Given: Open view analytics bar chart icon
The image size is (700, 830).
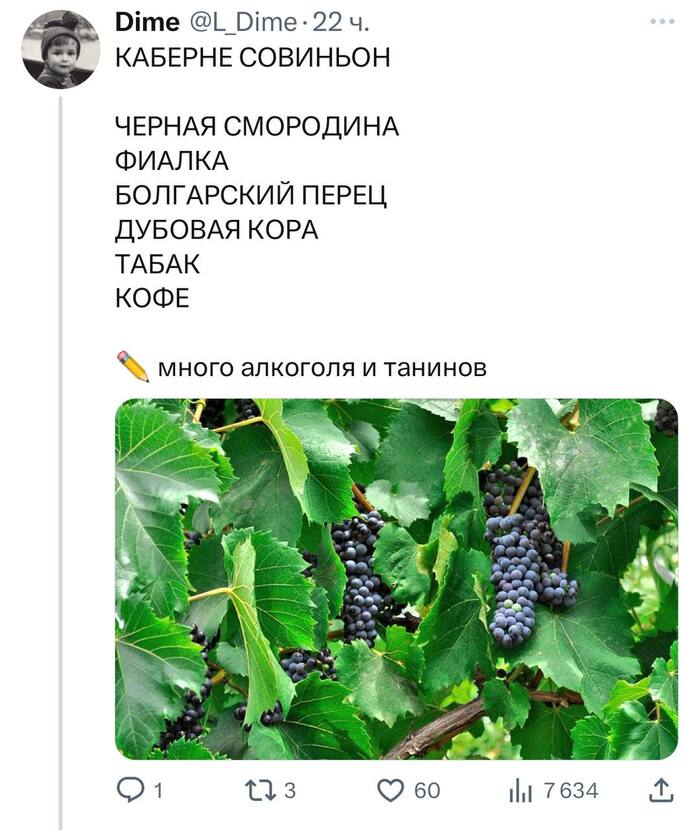Looking at the screenshot, I should tap(521, 791).
